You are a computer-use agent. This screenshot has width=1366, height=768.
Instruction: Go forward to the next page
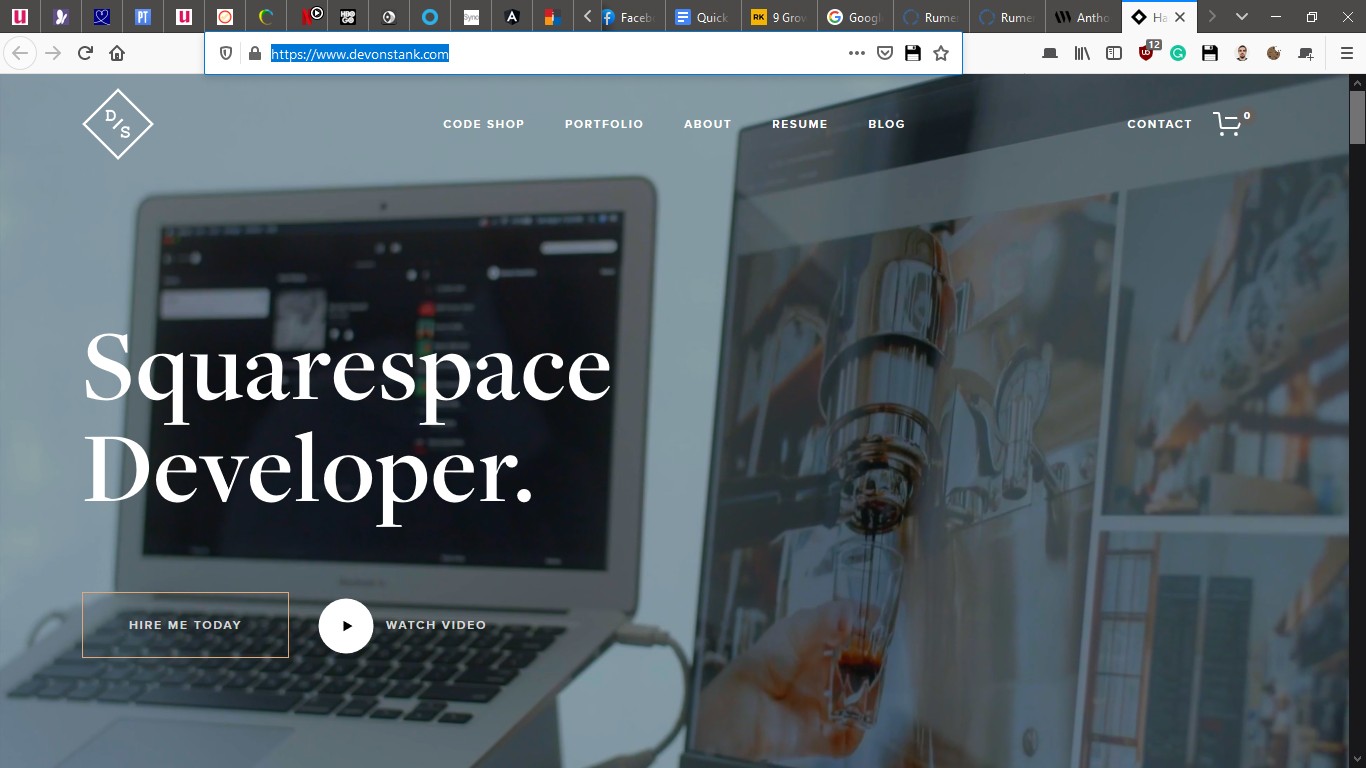coord(53,53)
